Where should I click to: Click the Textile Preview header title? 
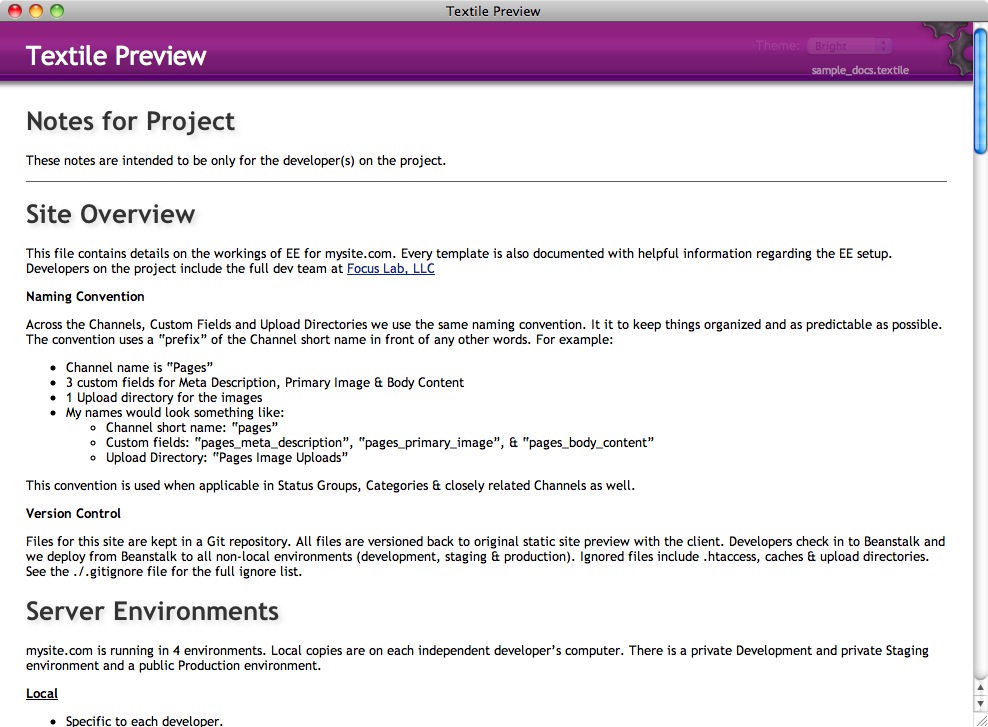(116, 56)
